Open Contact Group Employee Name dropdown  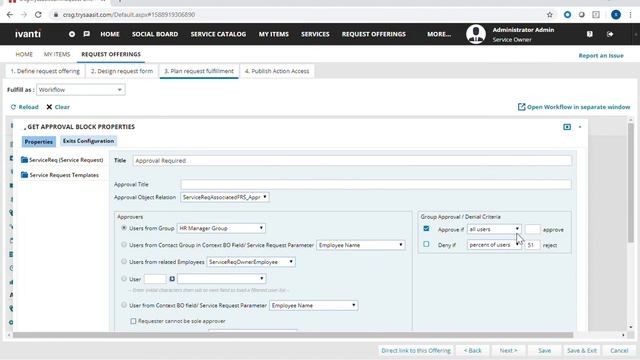click(361, 245)
